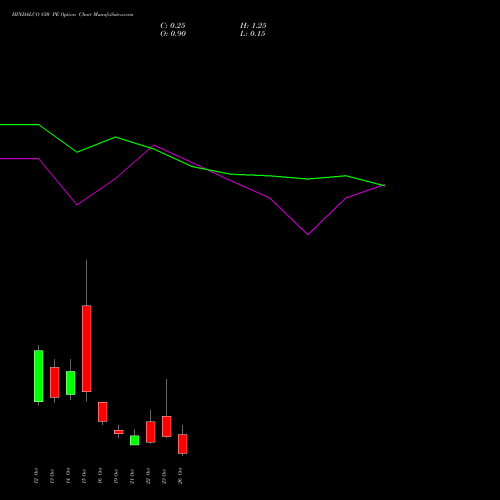The height and width of the screenshot is (500, 500).
Task: Click the '23 Oct' date label
Action: click(x=164, y=476)
